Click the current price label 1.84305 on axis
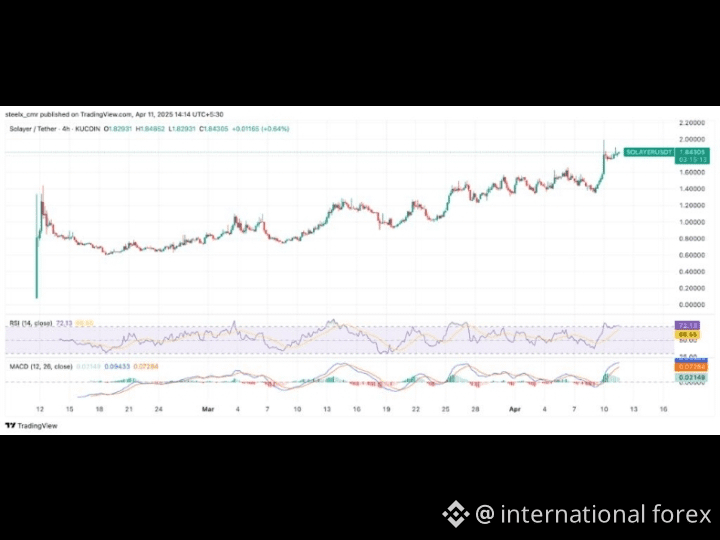 pos(692,152)
